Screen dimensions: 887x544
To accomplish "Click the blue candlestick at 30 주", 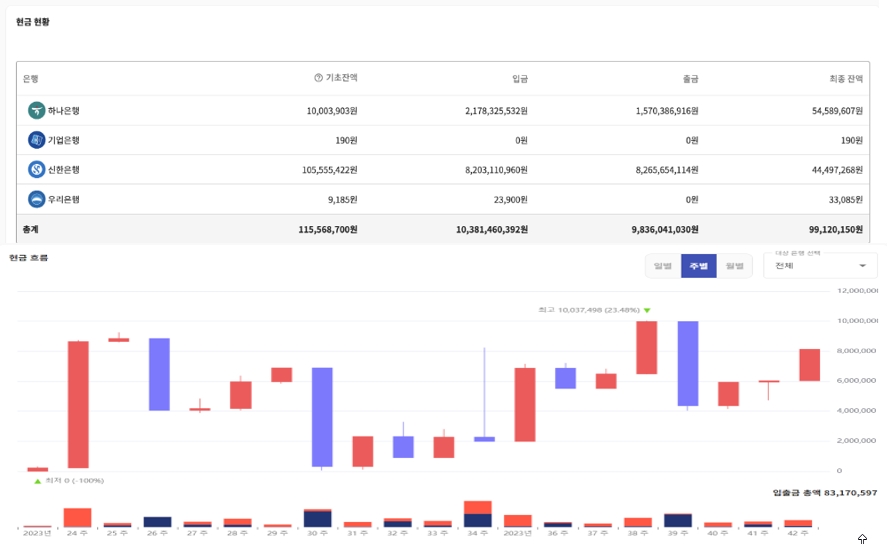I will click(322, 417).
